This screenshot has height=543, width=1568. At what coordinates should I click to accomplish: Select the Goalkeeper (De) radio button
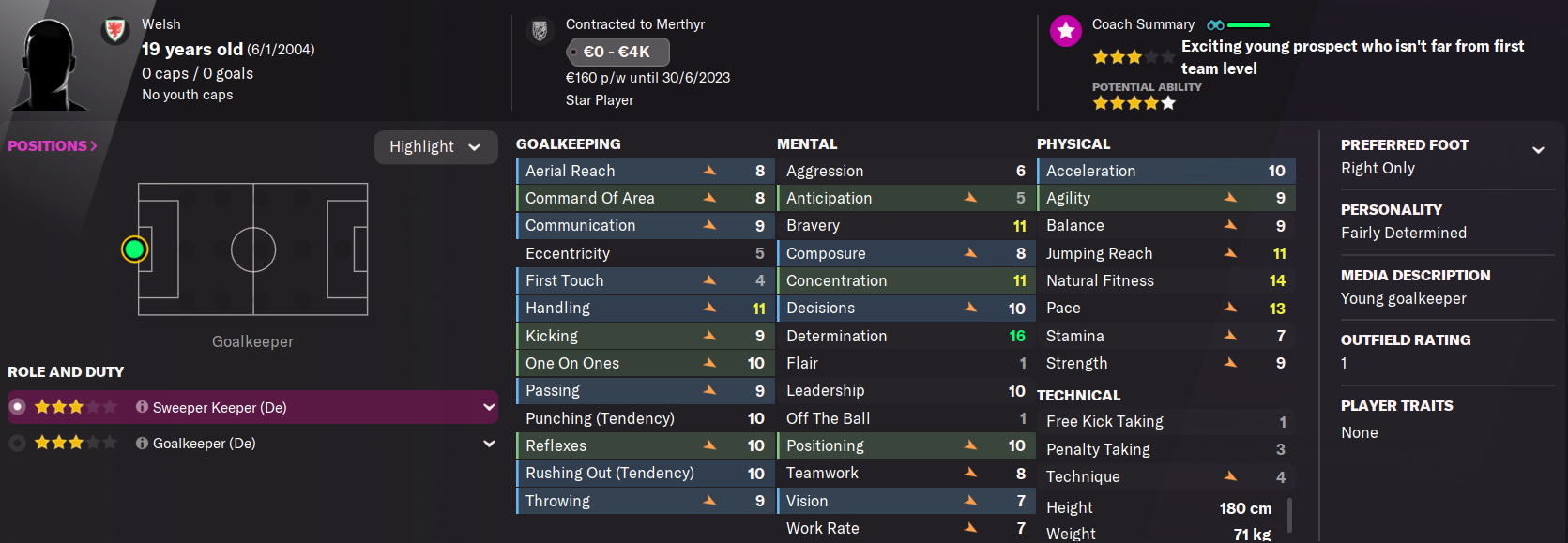(x=17, y=443)
